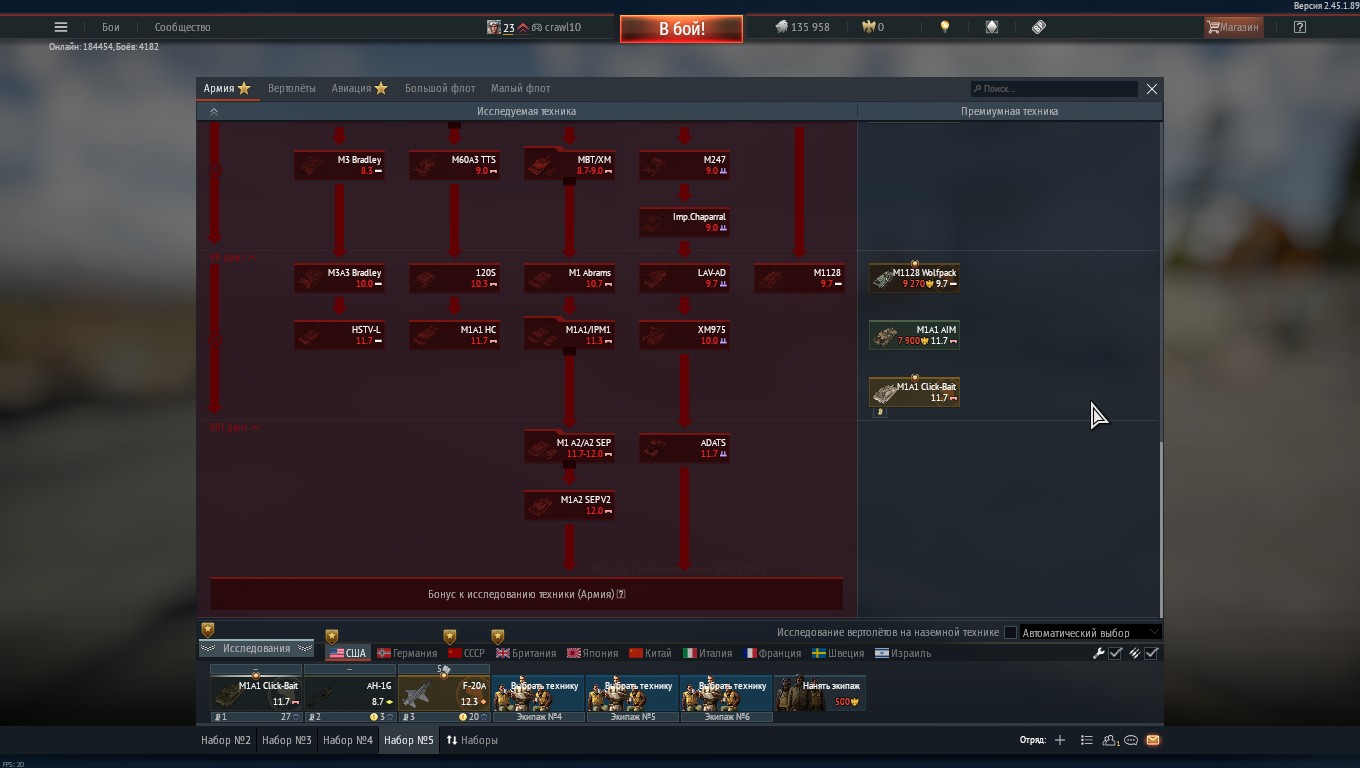Click the Бонус к исследованию техники bar

[527, 594]
